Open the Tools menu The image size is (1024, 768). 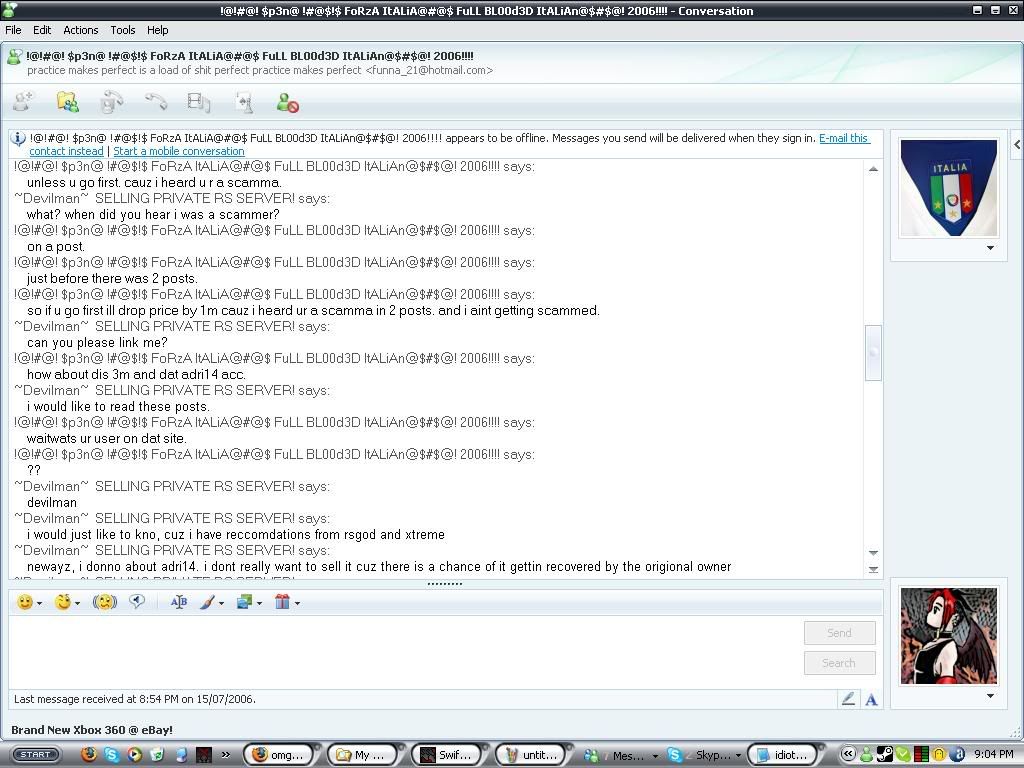[123, 30]
